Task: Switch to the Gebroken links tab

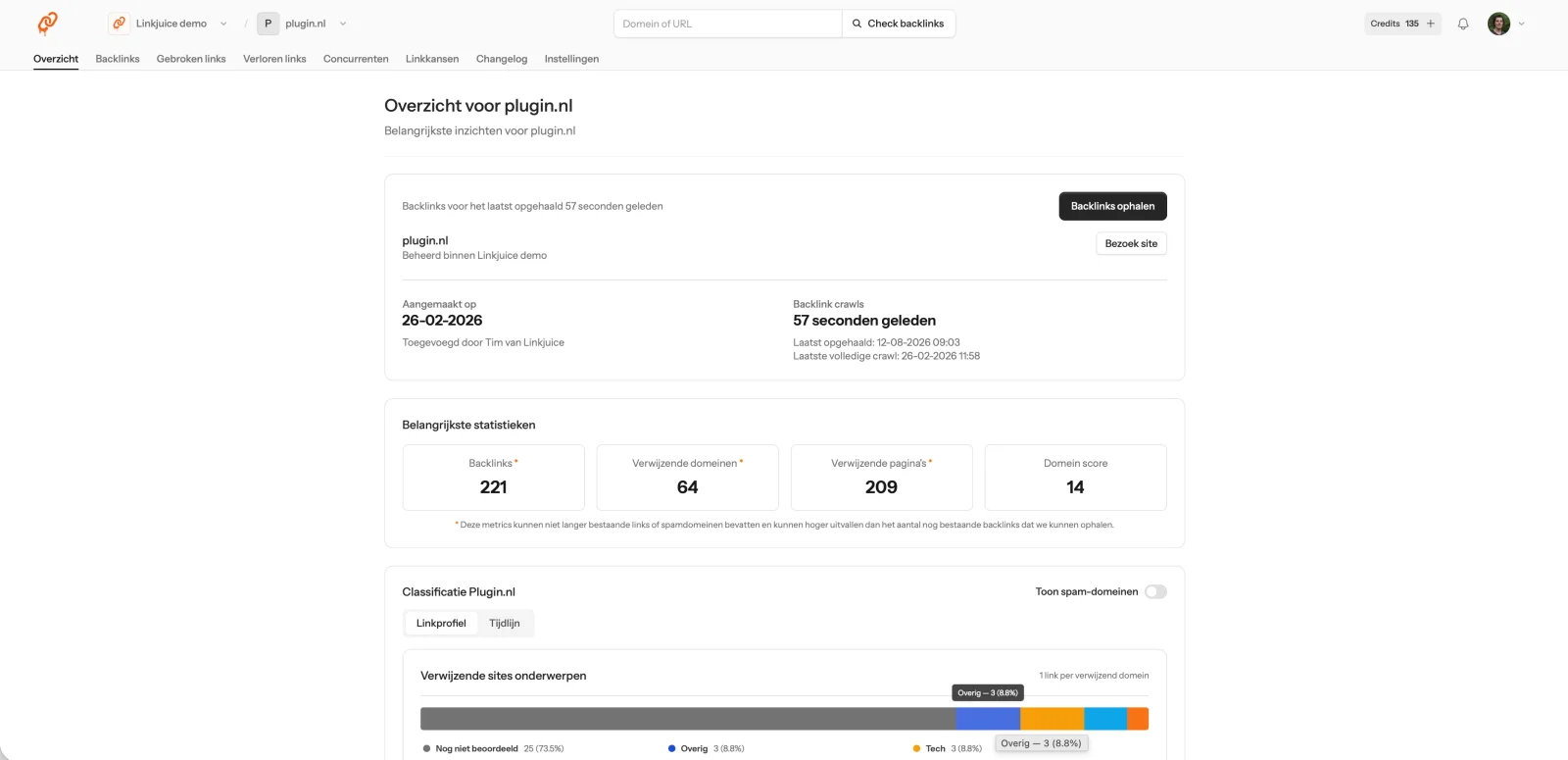Action: [x=191, y=59]
